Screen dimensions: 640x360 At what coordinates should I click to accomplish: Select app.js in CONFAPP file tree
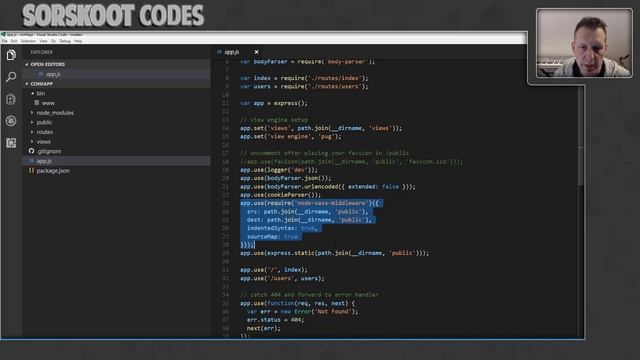pos(116,161)
